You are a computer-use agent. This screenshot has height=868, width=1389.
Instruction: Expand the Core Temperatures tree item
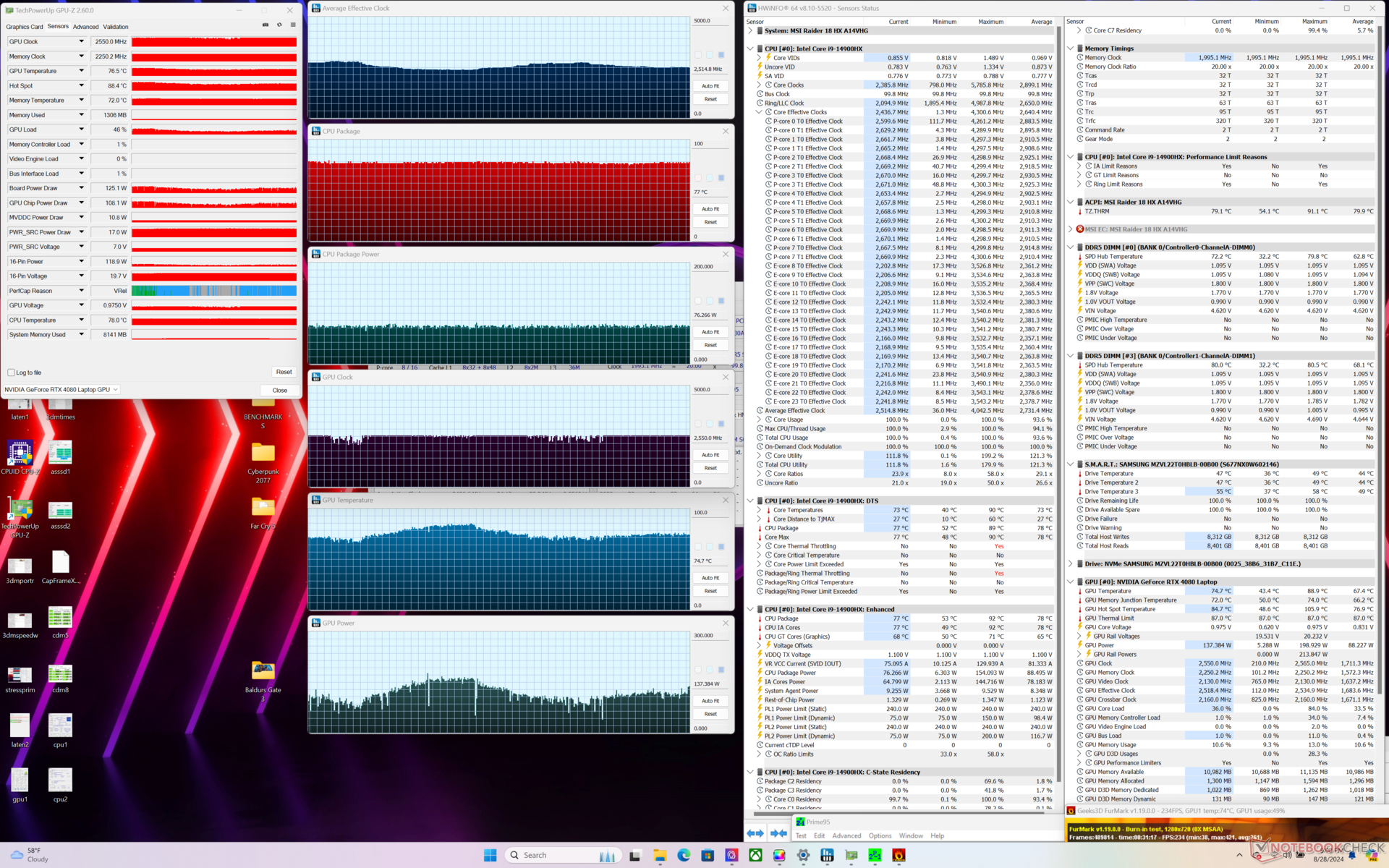coord(759,510)
